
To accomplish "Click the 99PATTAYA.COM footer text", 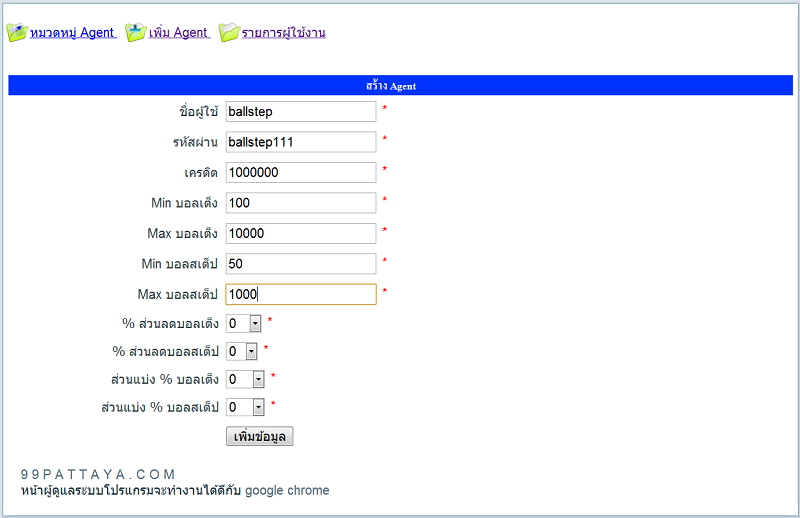I will coord(98,474).
